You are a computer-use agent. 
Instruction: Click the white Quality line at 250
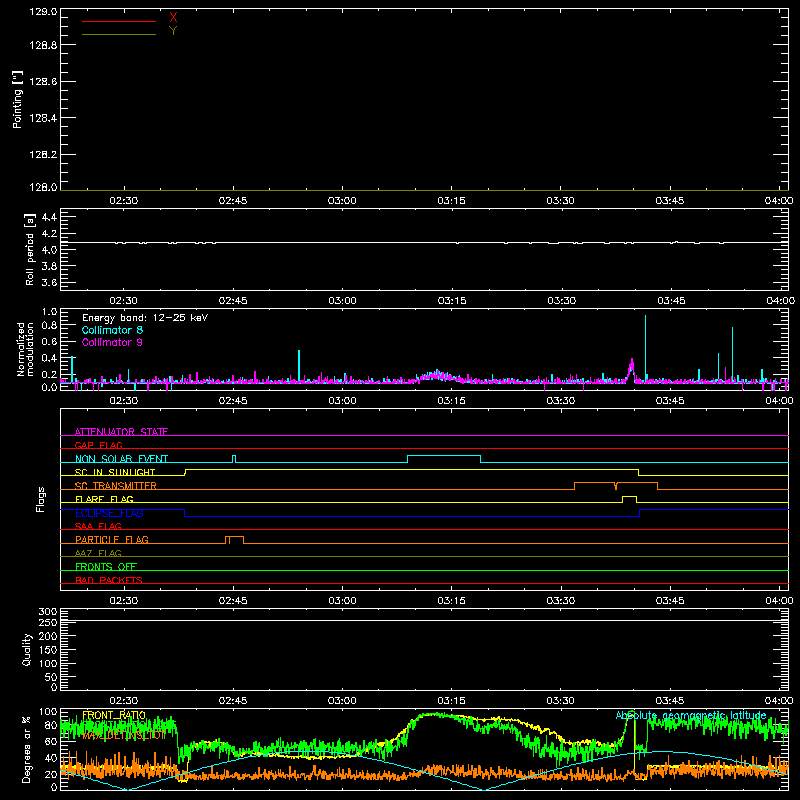click(424, 620)
